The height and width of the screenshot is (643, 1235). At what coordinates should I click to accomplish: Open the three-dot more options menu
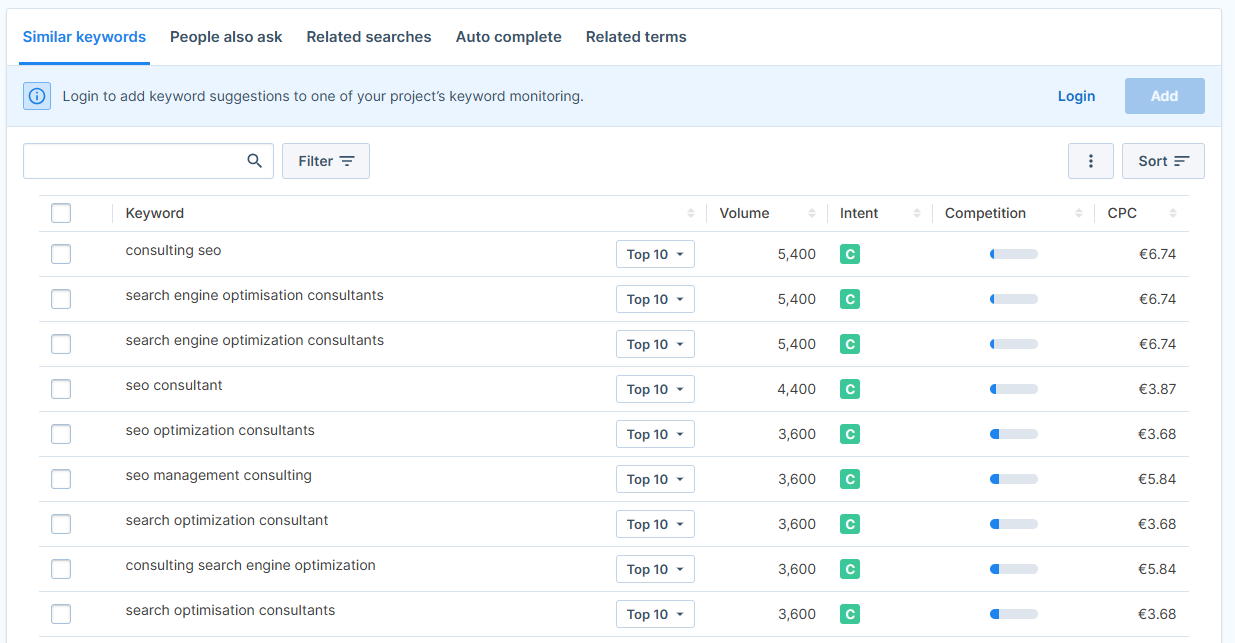pos(1091,161)
